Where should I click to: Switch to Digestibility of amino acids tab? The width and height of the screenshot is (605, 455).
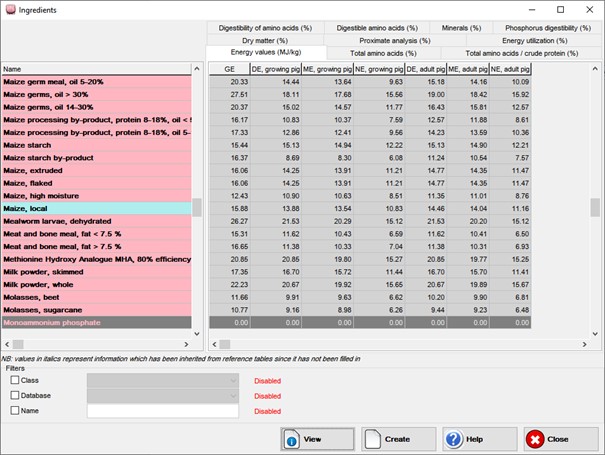265,28
